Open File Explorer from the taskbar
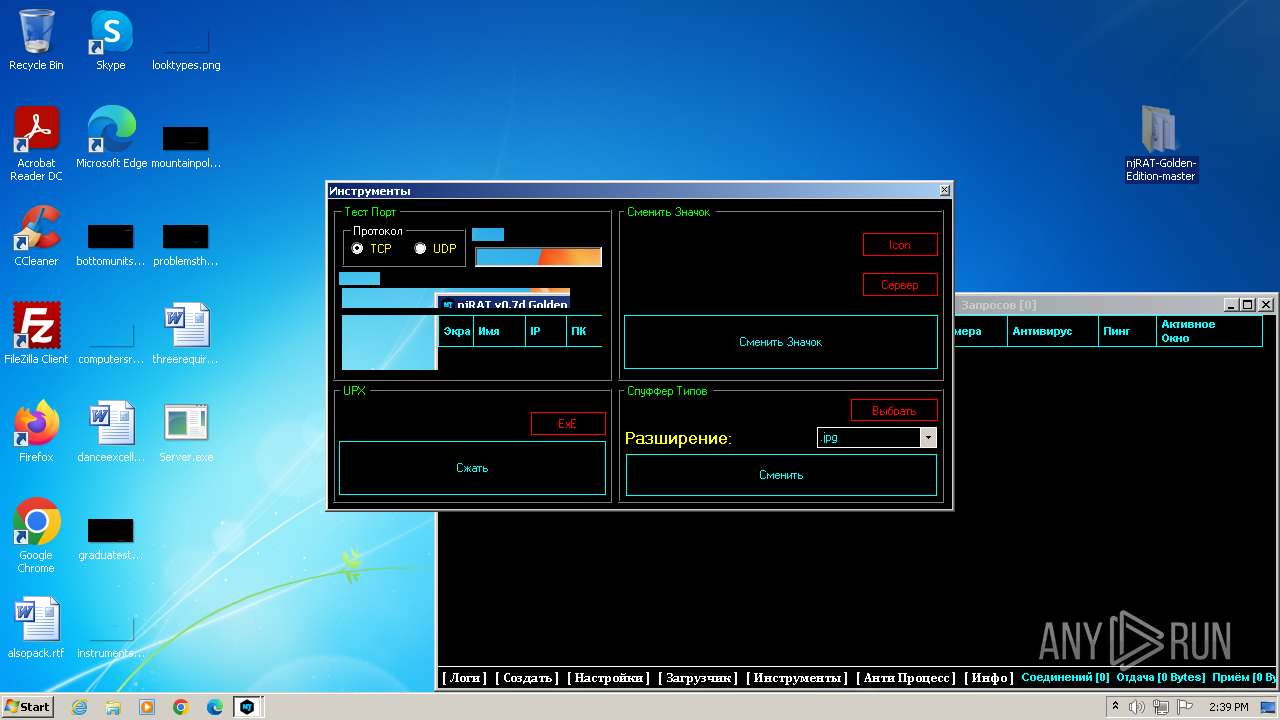 point(113,707)
